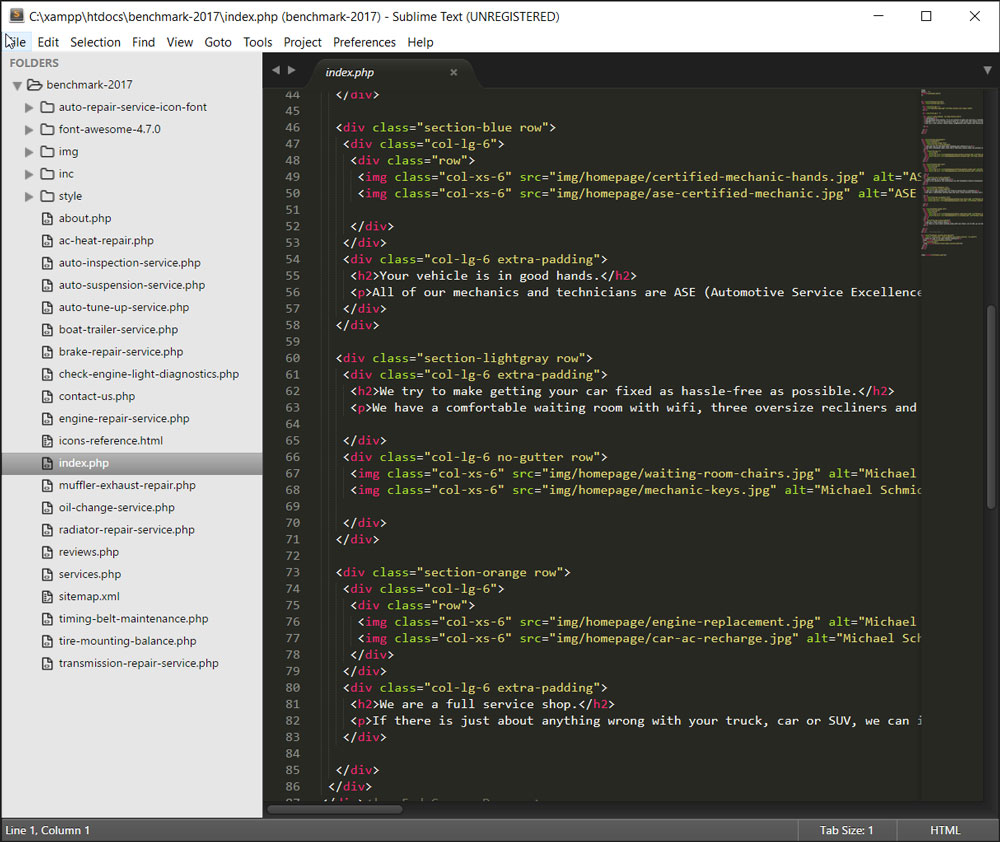Viewport: 1000px width, 842px height.
Task: Click the file icon beside contact-us.php
Action: point(46,396)
